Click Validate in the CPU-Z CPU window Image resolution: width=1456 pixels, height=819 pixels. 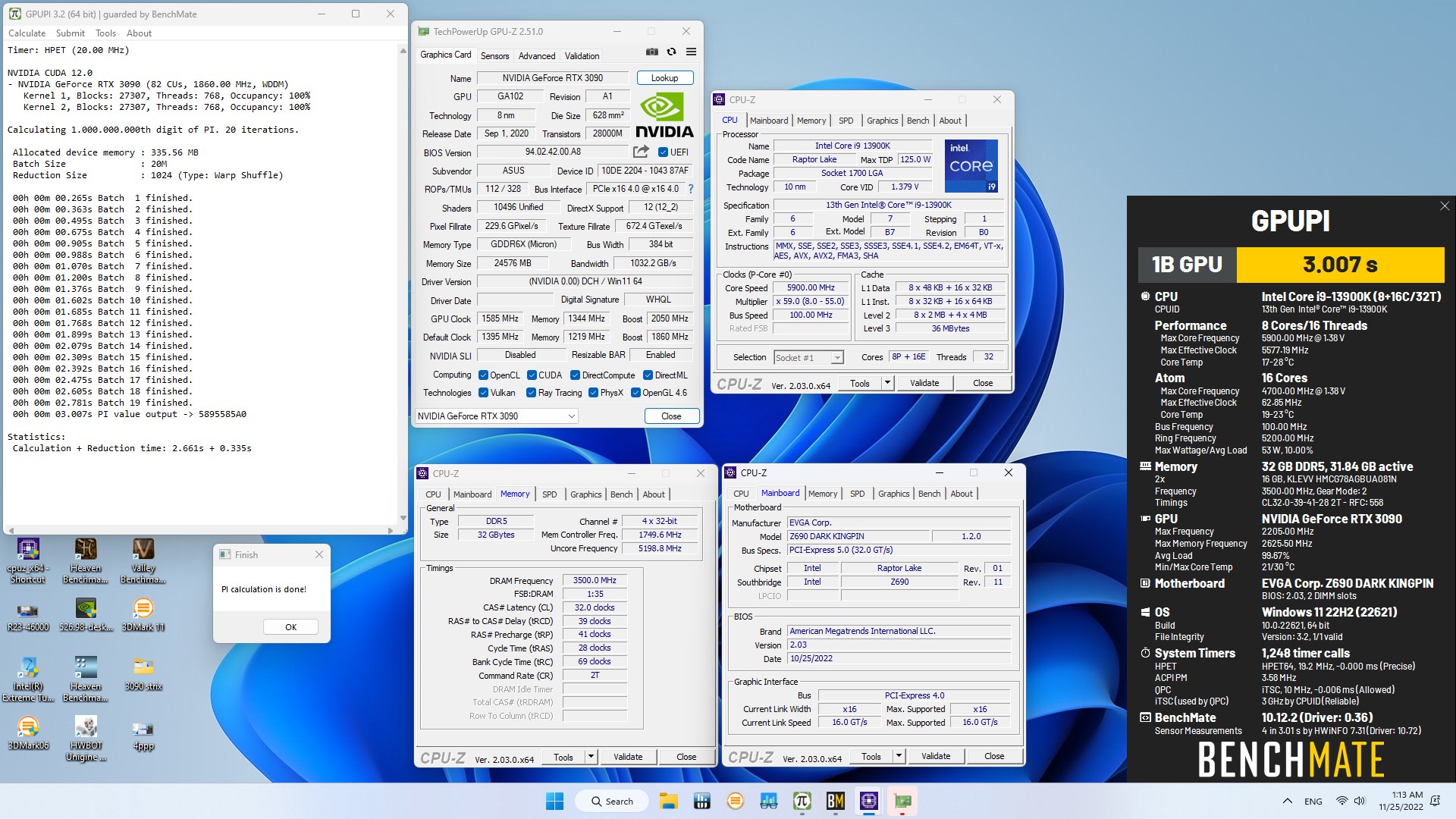924,383
